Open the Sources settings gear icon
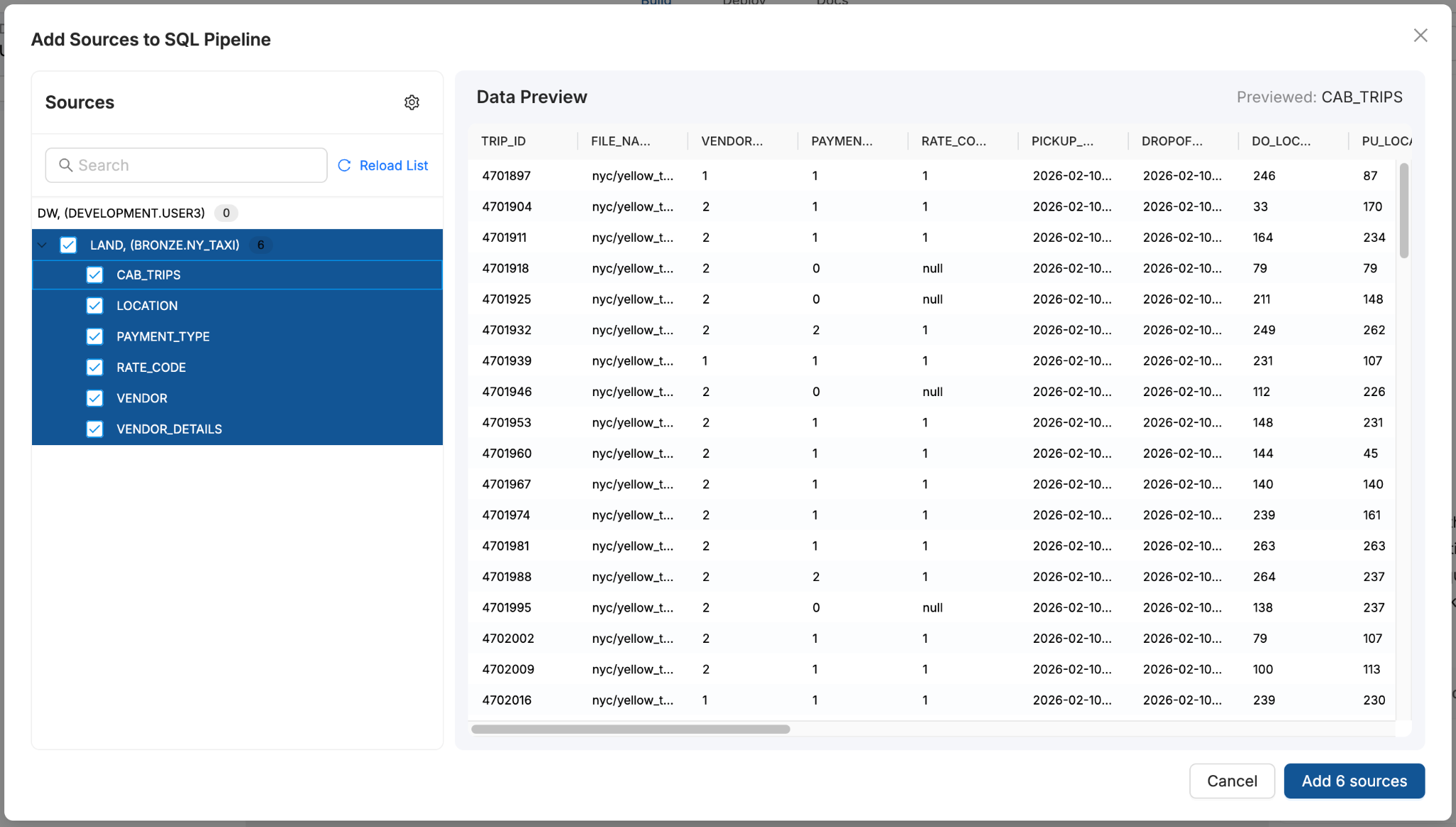 pos(412,102)
